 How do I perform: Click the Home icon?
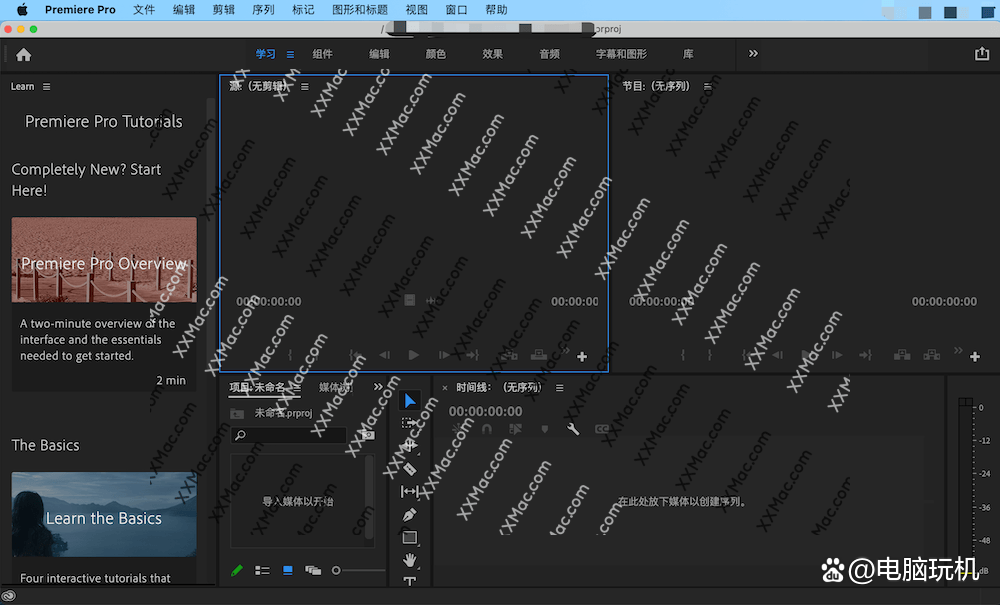coord(24,55)
